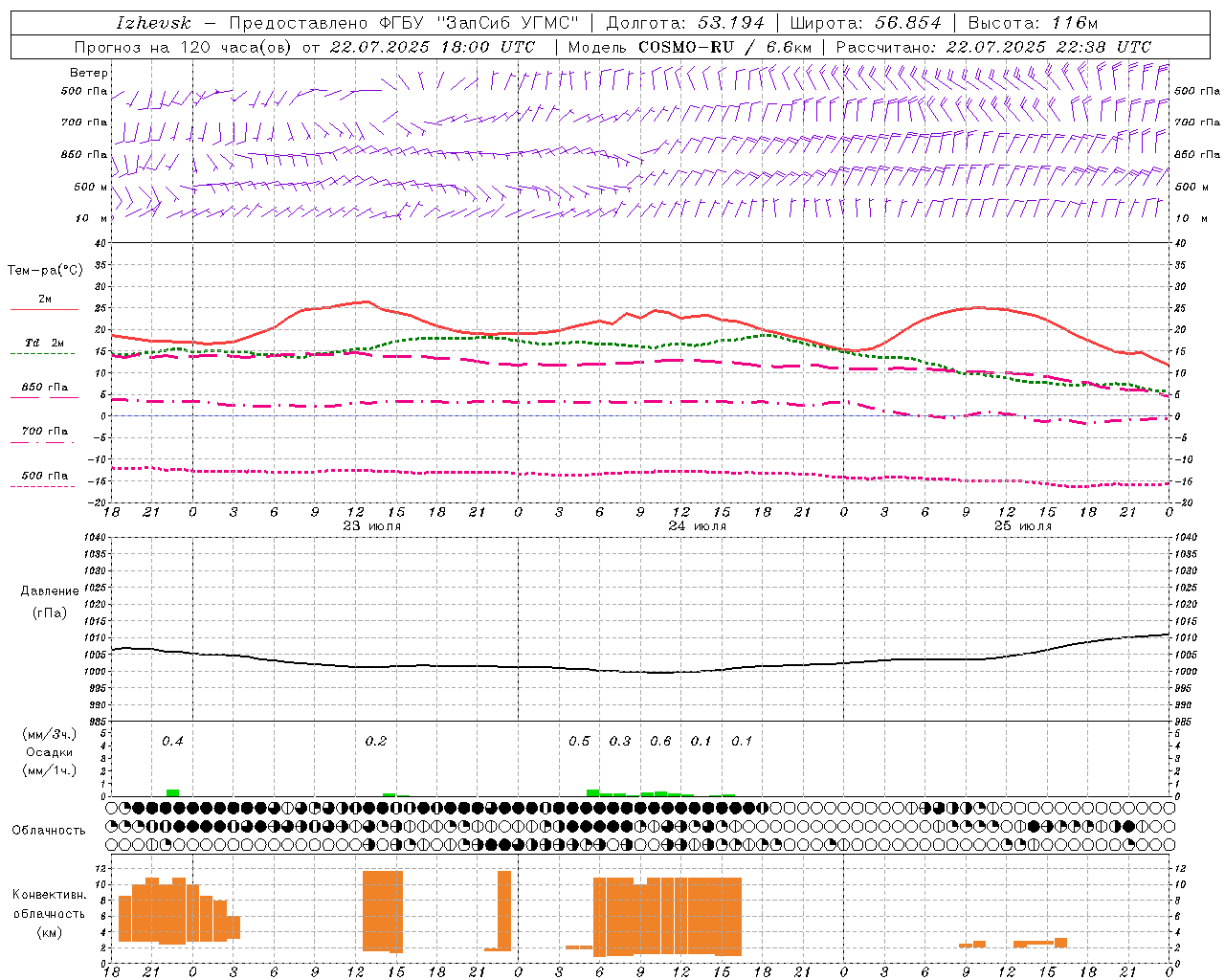This screenshot has width=1225, height=980.
Task: Click the Осадки precipitation label
Action: tap(50, 752)
